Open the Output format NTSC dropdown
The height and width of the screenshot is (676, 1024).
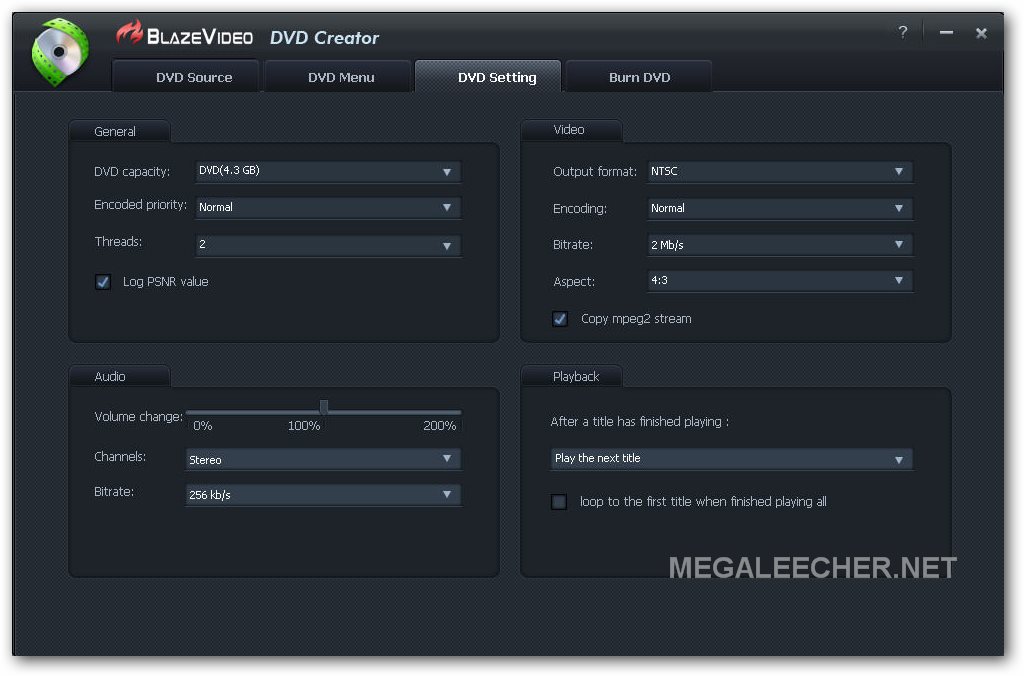coord(780,171)
